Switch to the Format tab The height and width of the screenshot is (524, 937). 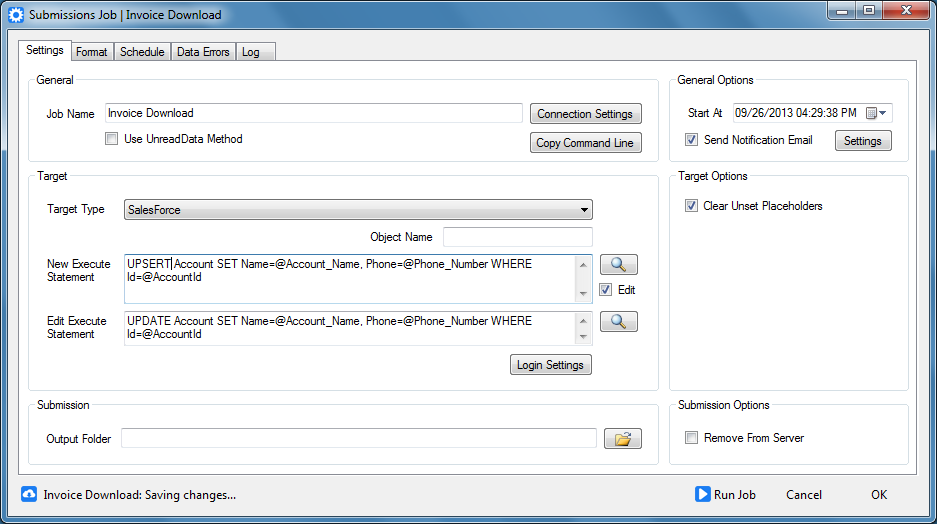click(x=91, y=52)
